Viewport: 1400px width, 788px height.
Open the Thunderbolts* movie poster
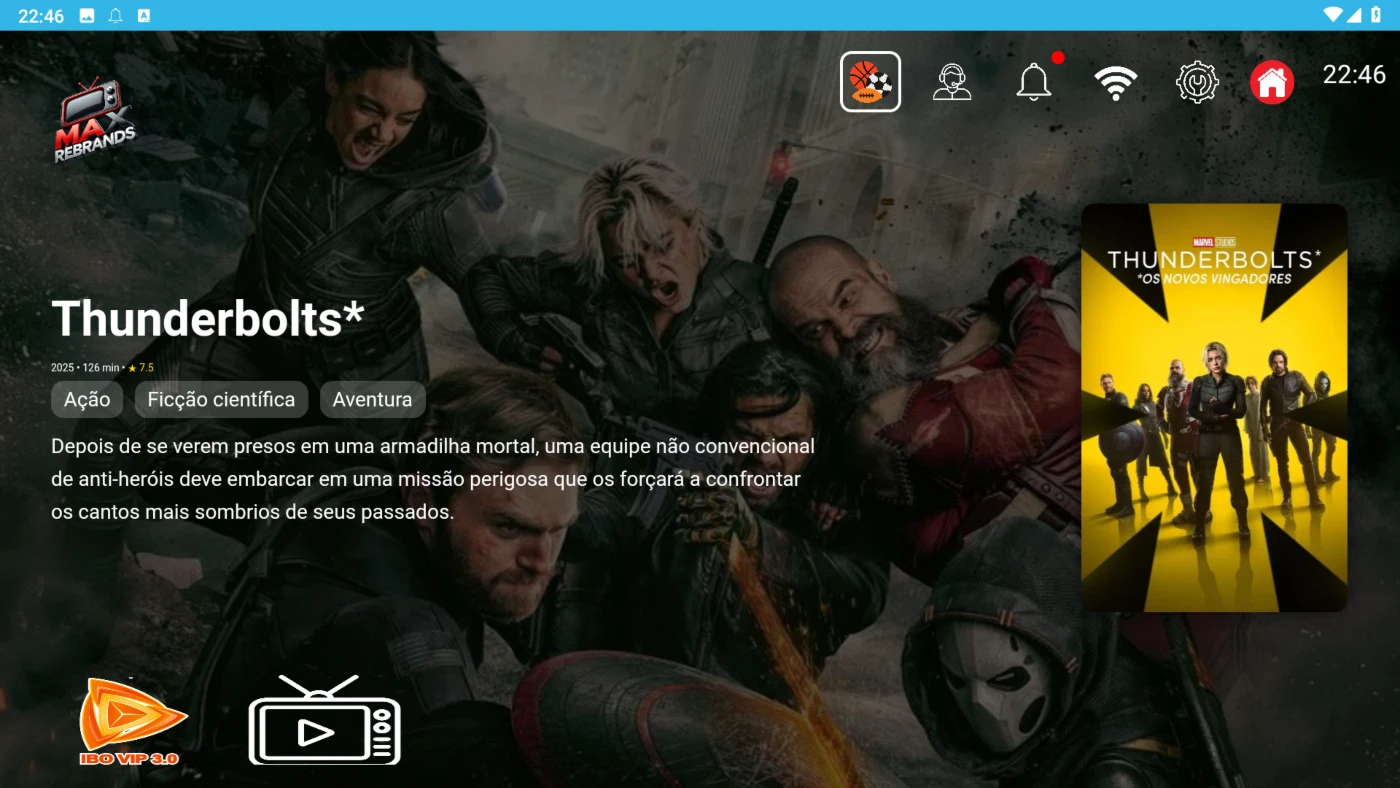click(1214, 407)
